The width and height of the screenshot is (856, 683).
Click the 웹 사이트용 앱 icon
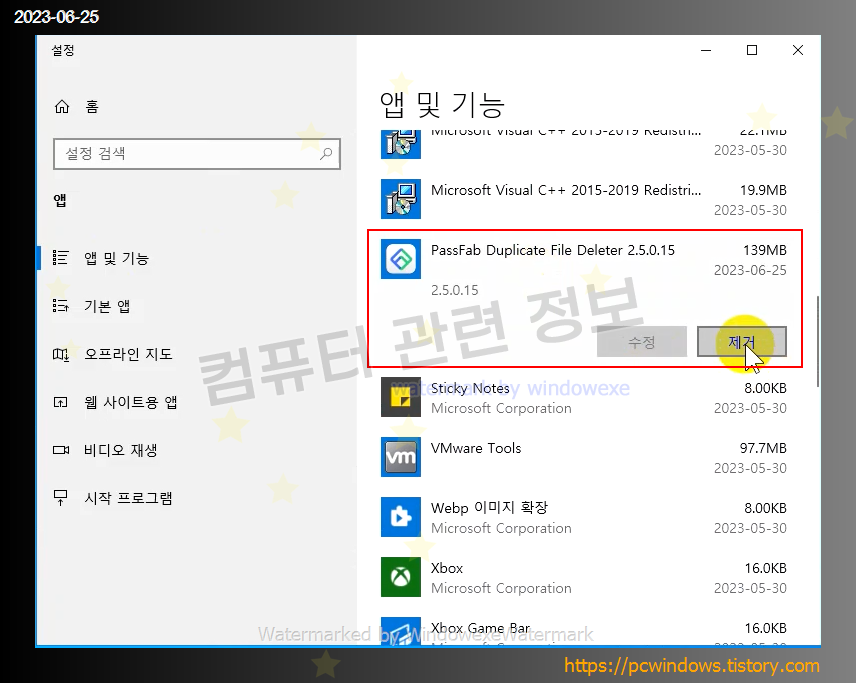(x=61, y=402)
